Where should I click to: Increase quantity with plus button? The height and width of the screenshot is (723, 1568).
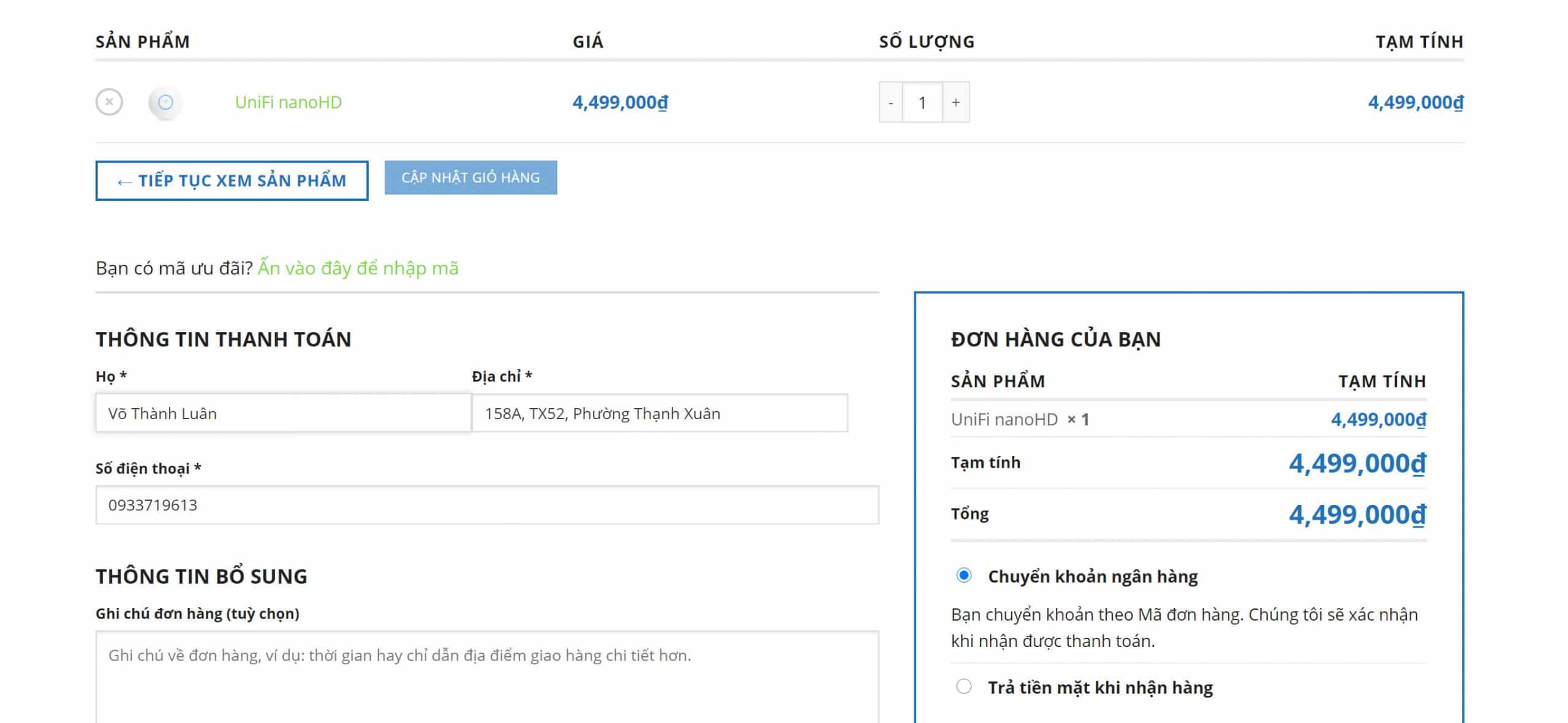956,102
